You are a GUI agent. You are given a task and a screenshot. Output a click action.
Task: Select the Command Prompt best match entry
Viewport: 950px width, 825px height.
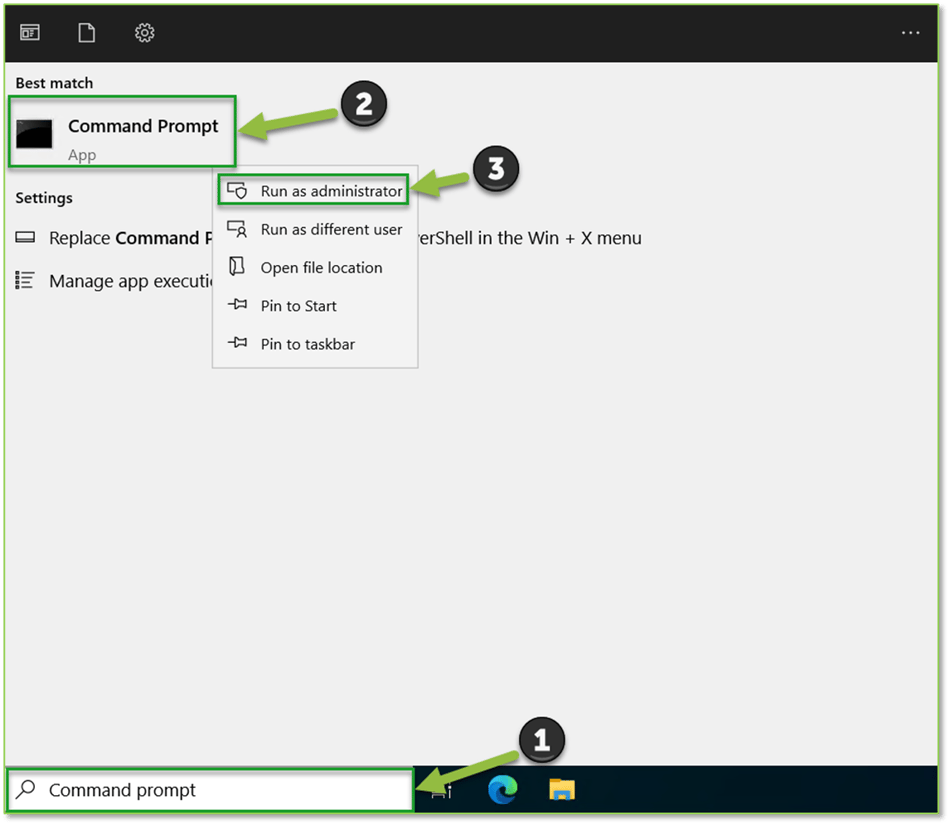click(143, 127)
